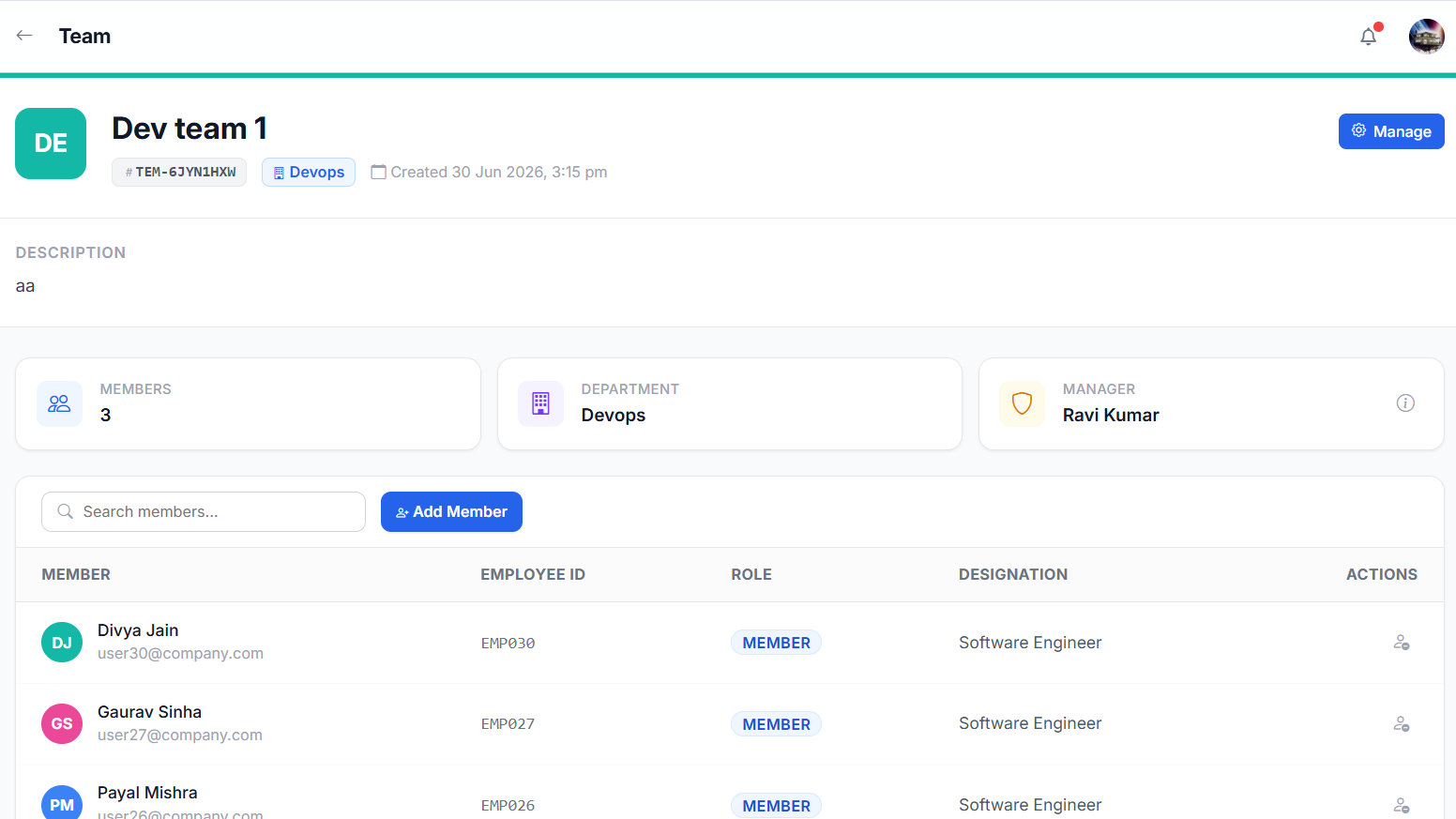The width and height of the screenshot is (1456, 819).
Task: Click the manager name Ravi Kumar
Action: (1111, 415)
